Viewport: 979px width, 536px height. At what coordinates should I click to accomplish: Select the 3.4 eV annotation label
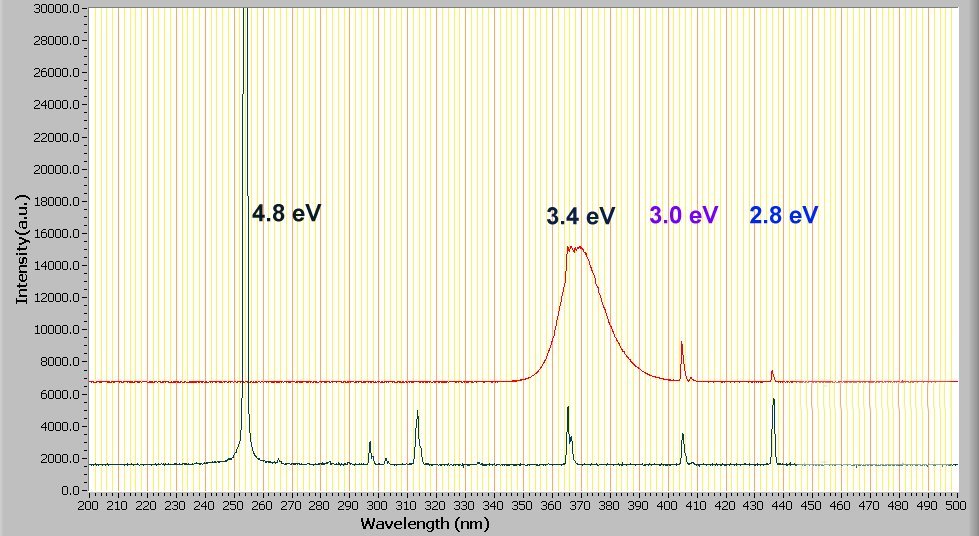580,216
